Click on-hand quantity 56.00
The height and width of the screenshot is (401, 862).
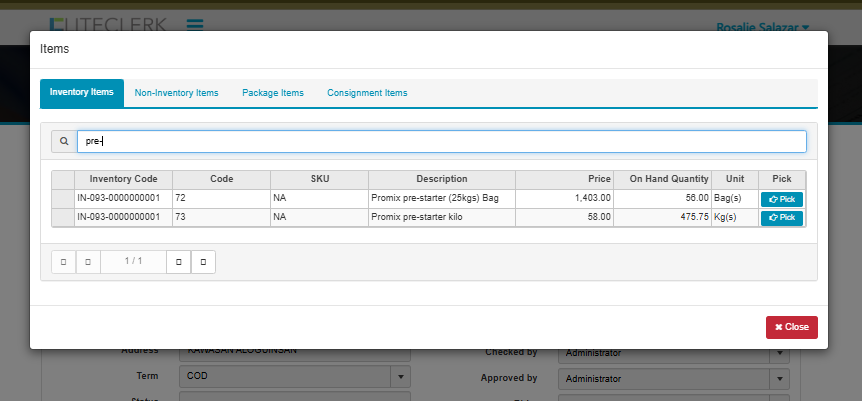coord(662,199)
